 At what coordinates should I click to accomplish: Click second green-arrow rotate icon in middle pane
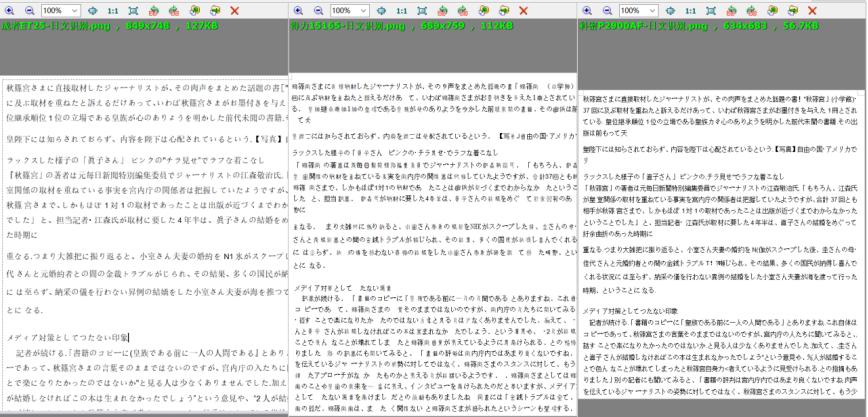(x=463, y=11)
